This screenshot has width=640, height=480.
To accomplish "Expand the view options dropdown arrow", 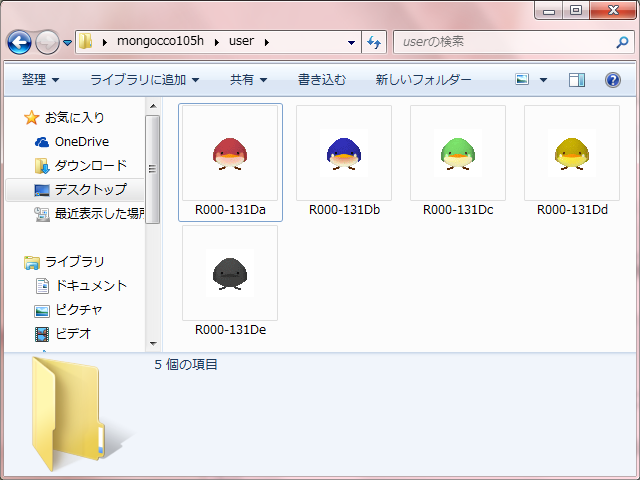I will 543,79.
